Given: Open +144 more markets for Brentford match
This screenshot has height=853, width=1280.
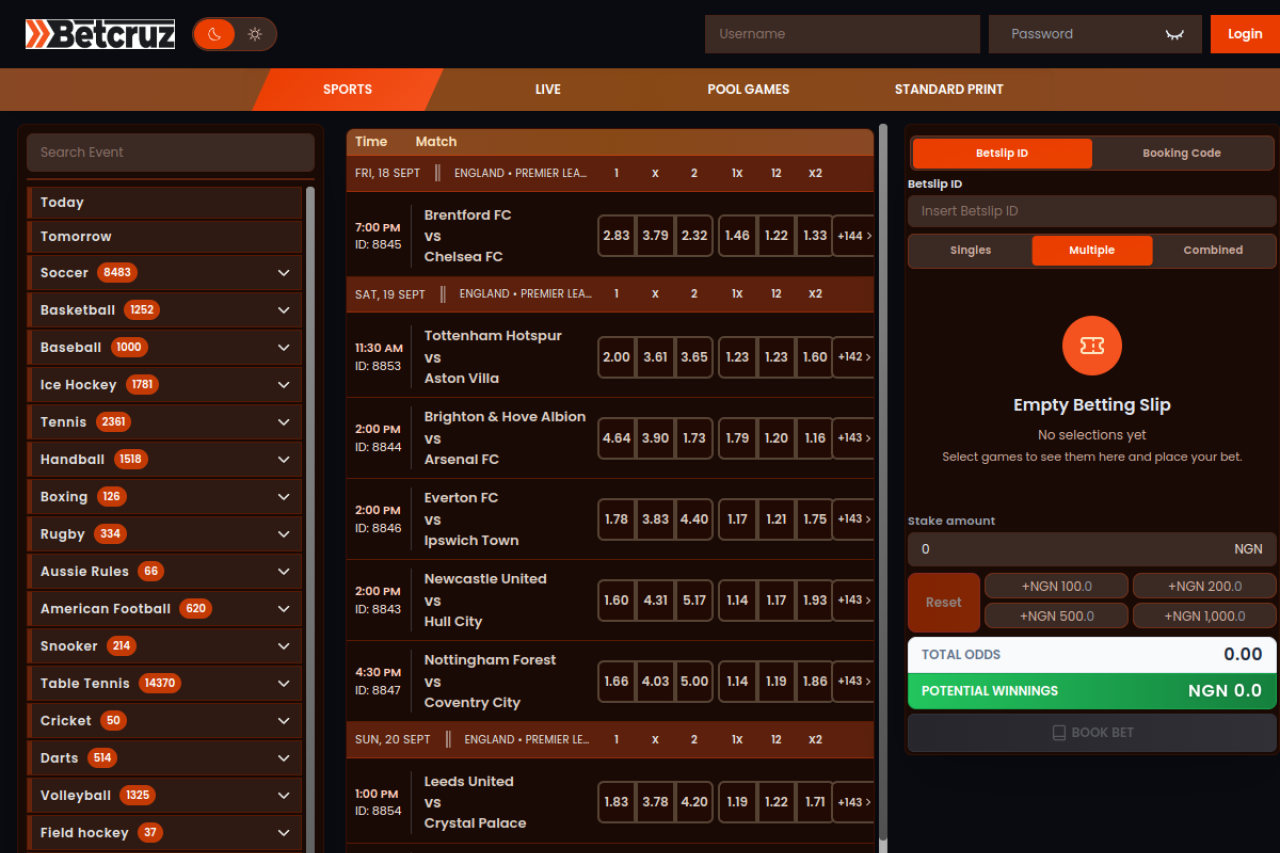Looking at the screenshot, I should 853,236.
